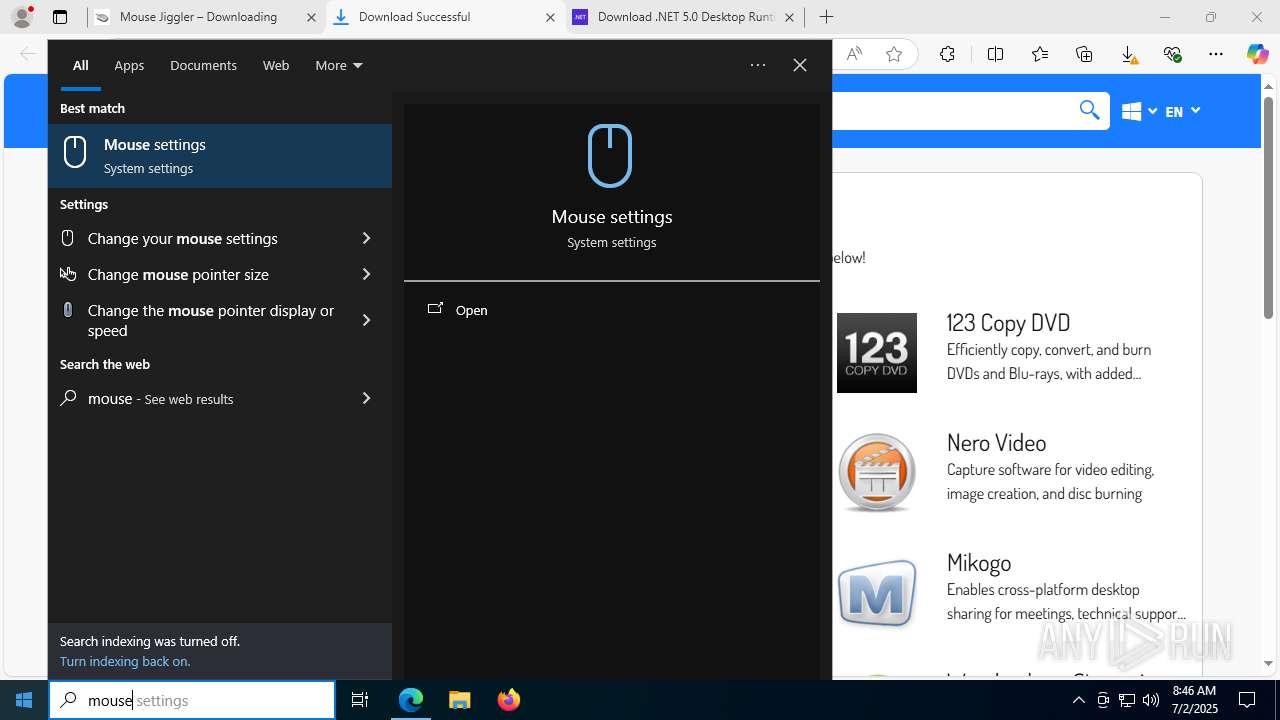The image size is (1280, 720).
Task: Click website search magnifier icon
Action: pos(1090,110)
